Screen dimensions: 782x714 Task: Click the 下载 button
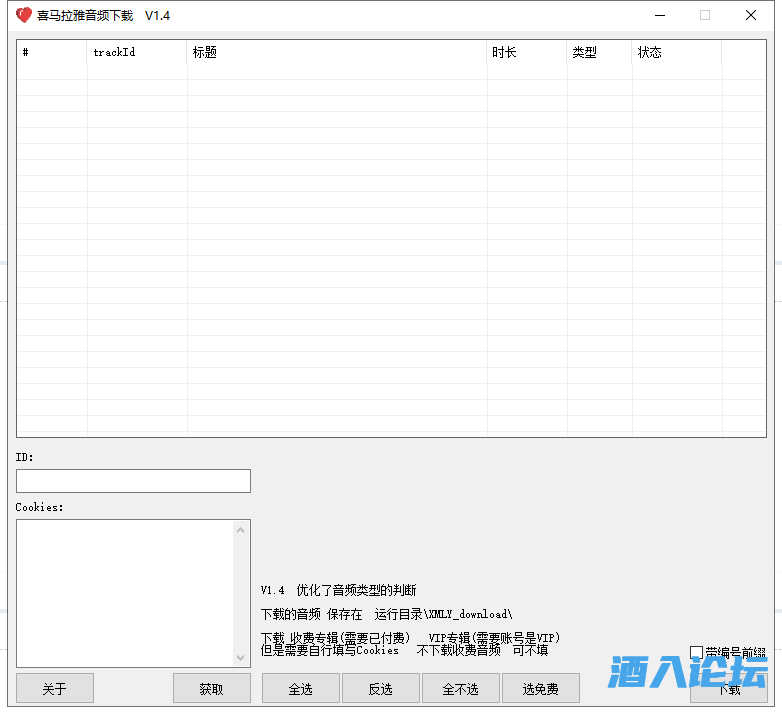[729, 689]
